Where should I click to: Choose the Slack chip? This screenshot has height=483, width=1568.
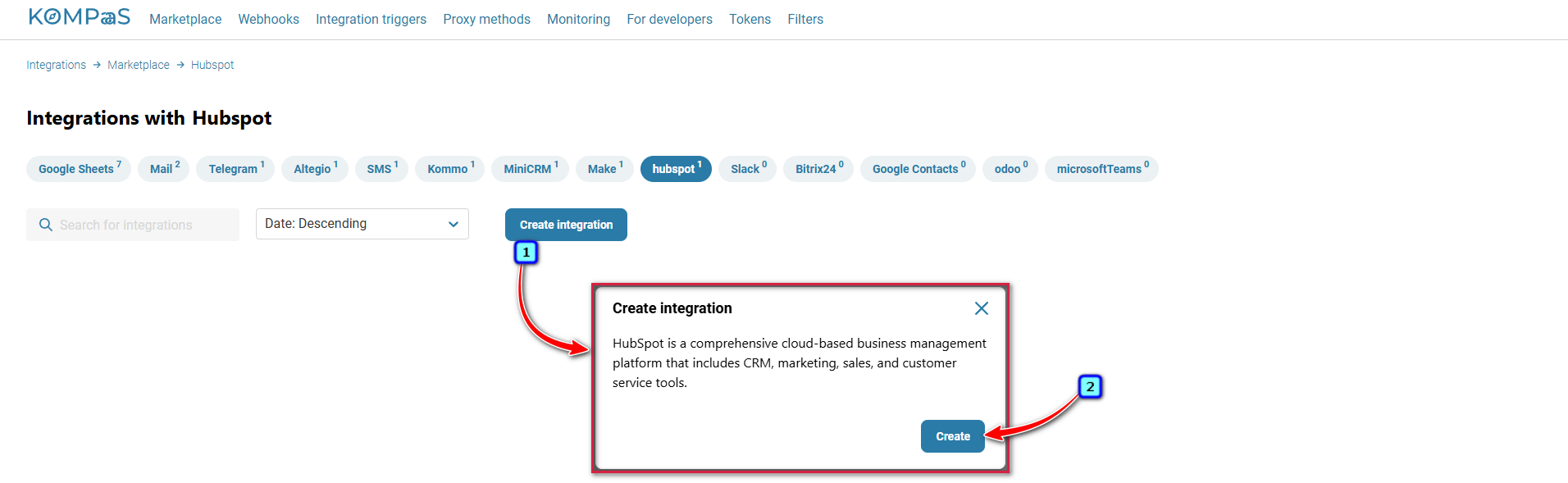pos(748,169)
